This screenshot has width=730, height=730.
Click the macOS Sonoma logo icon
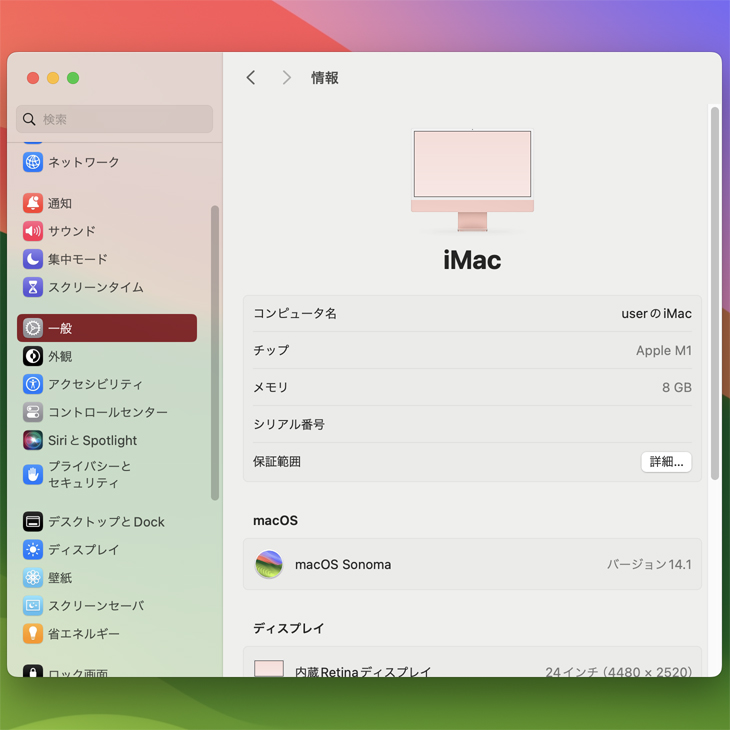coord(269,564)
